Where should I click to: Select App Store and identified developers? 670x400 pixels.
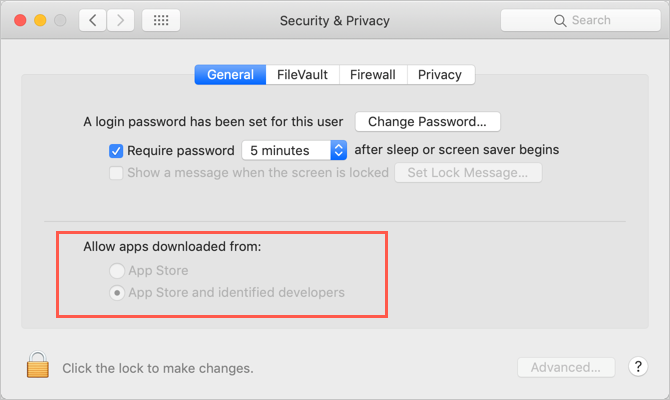pos(118,293)
